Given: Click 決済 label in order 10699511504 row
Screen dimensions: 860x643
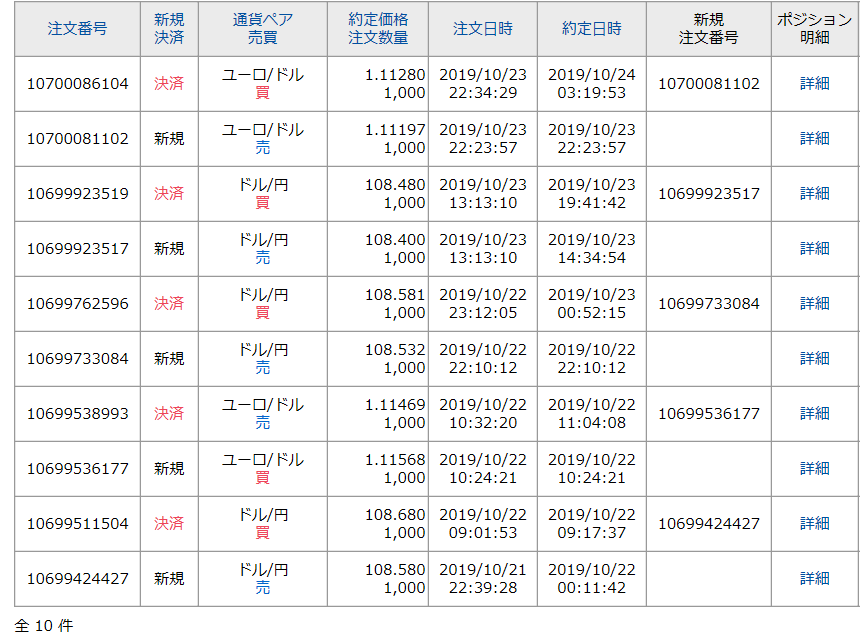Looking at the screenshot, I should coord(169,523).
